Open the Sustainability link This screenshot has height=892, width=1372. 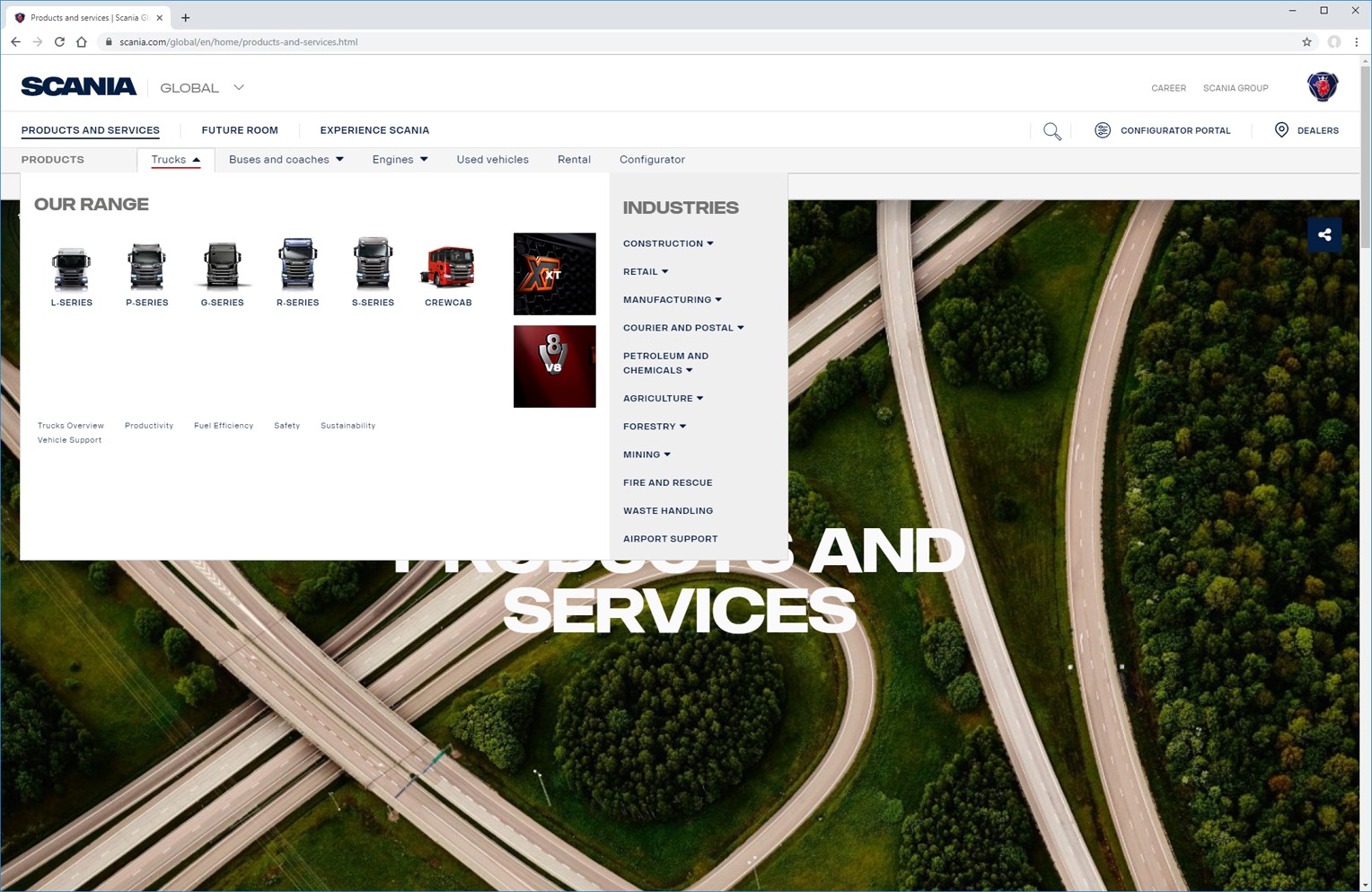pos(347,426)
